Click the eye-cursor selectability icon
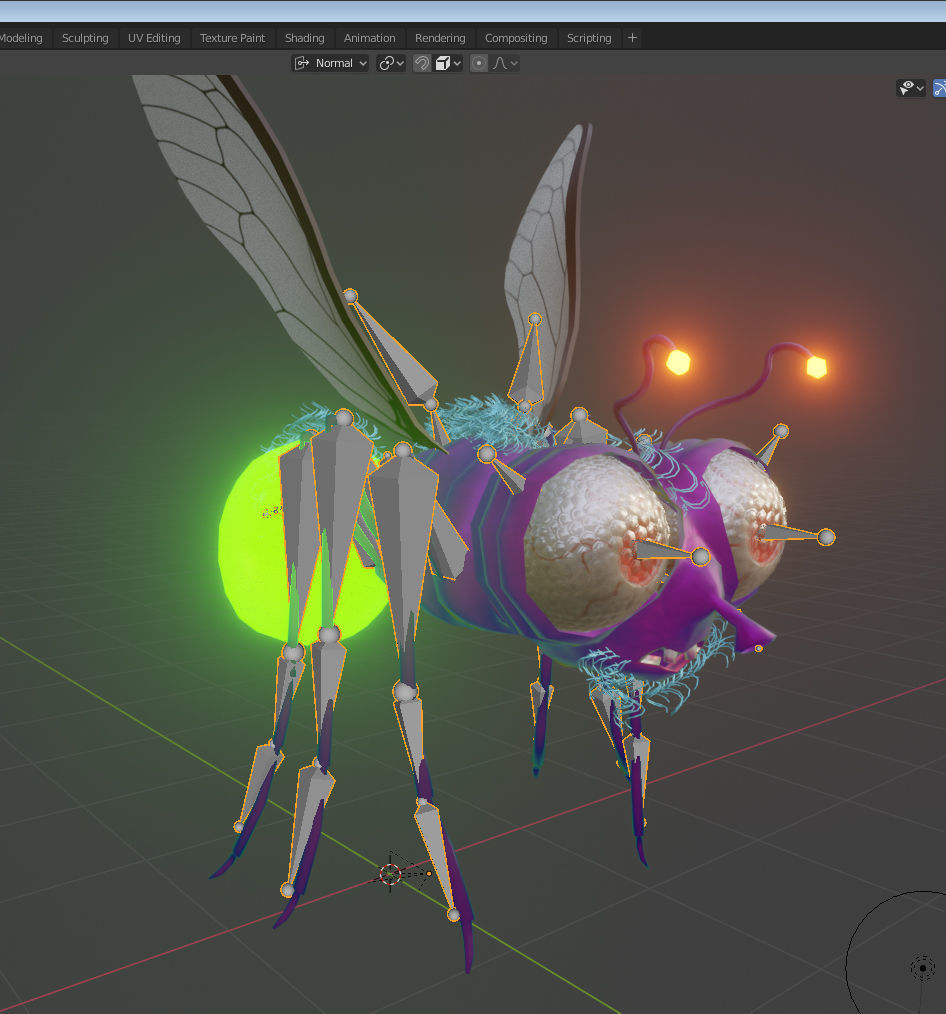 coord(906,88)
